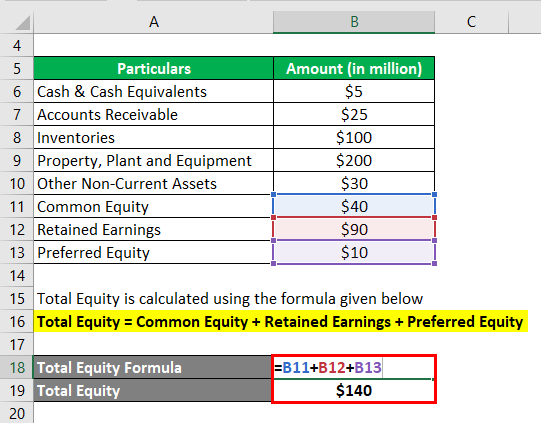Select the $5 amount cell

[354, 91]
